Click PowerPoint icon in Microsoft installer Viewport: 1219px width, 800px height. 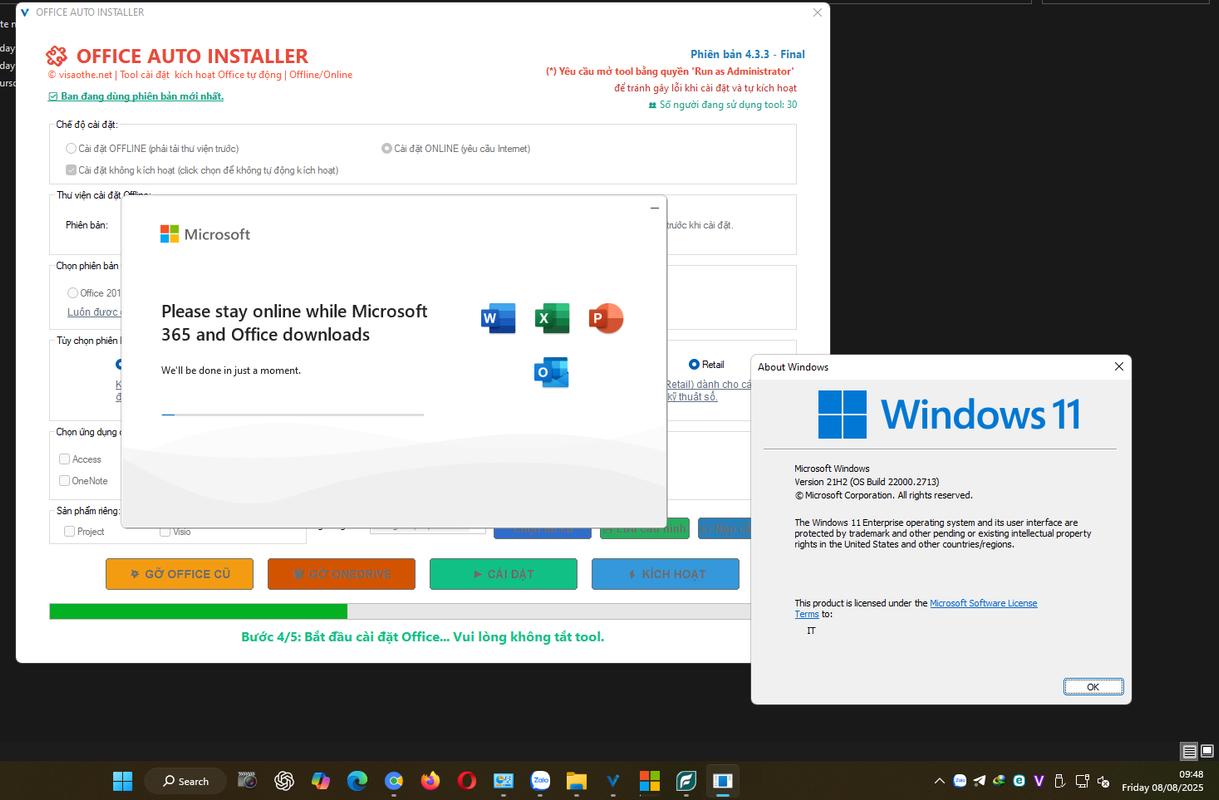[x=606, y=318]
